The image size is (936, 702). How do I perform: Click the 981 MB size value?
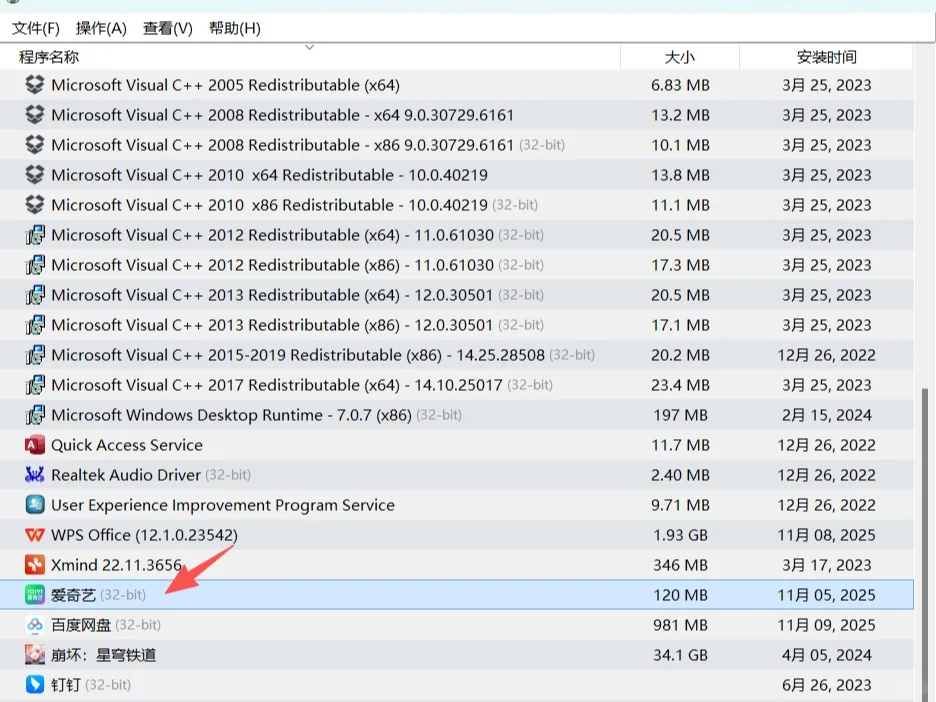pyautogui.click(x=680, y=625)
